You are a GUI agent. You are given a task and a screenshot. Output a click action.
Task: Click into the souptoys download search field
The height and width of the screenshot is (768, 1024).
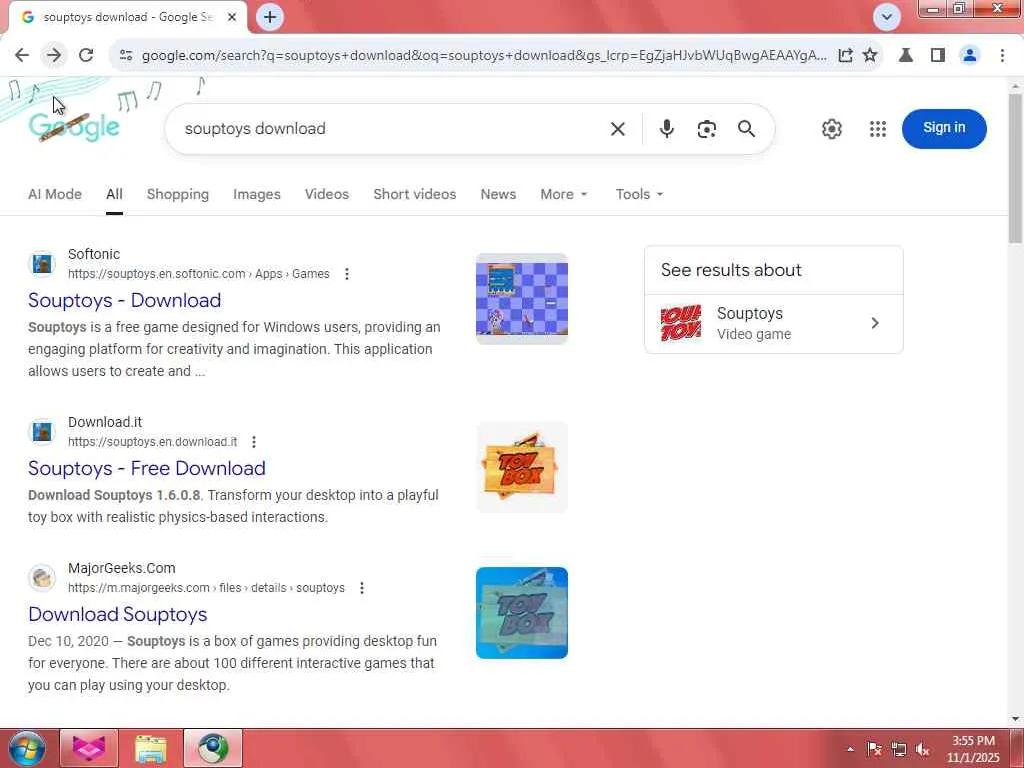(385, 129)
